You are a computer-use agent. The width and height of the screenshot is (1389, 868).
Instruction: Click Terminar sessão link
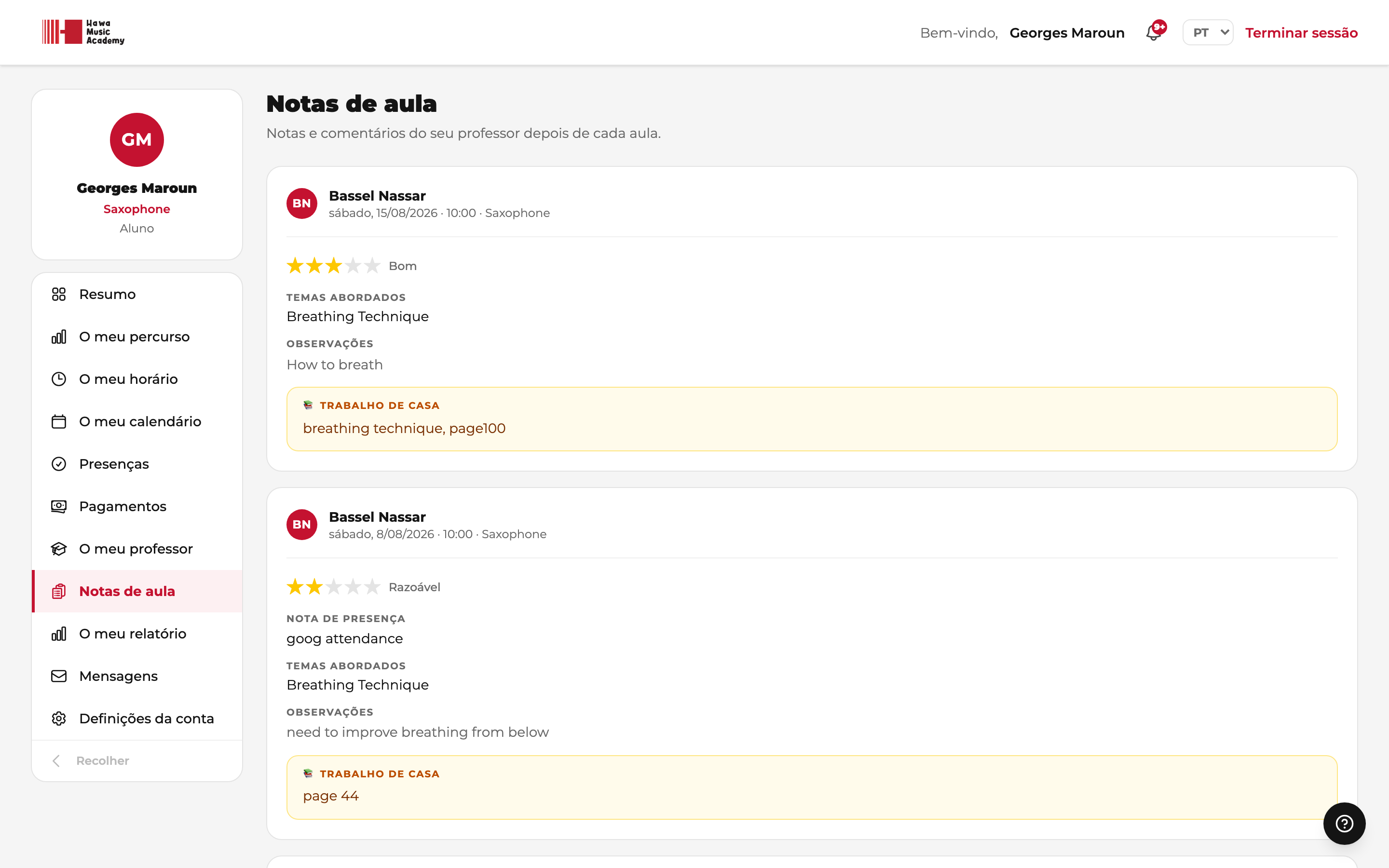(1301, 33)
